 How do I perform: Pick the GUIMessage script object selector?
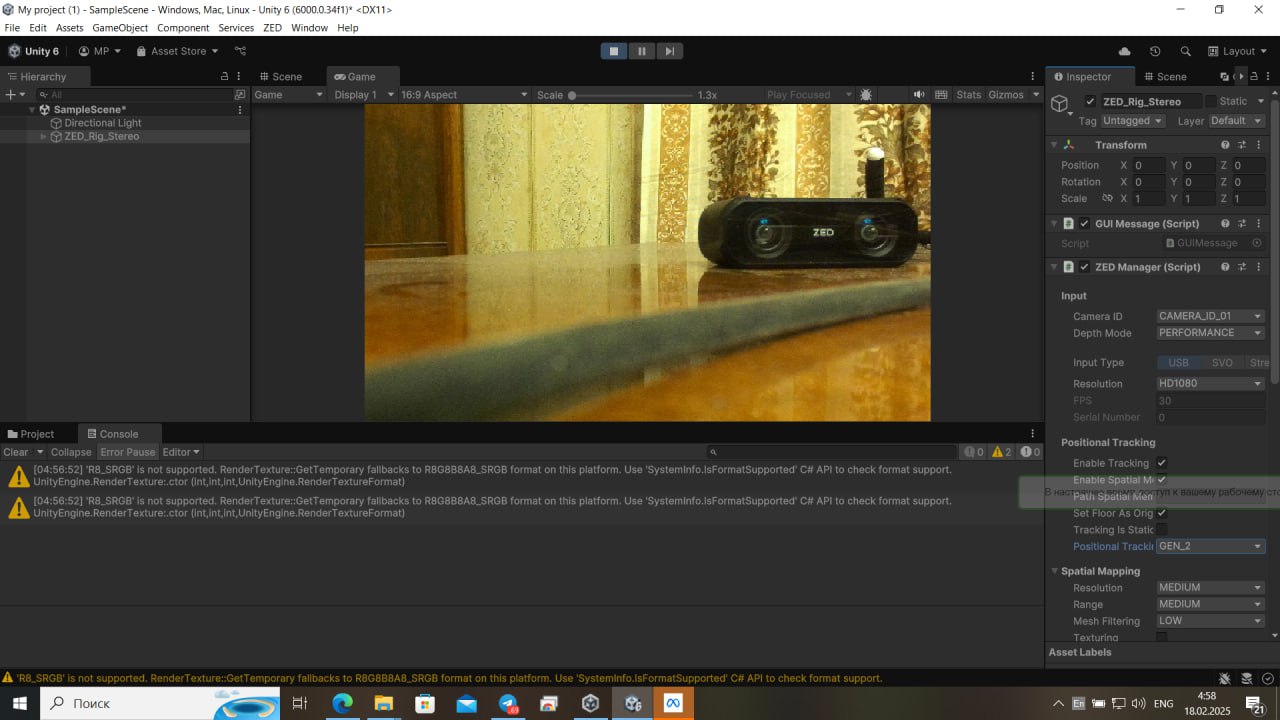coord(1257,243)
